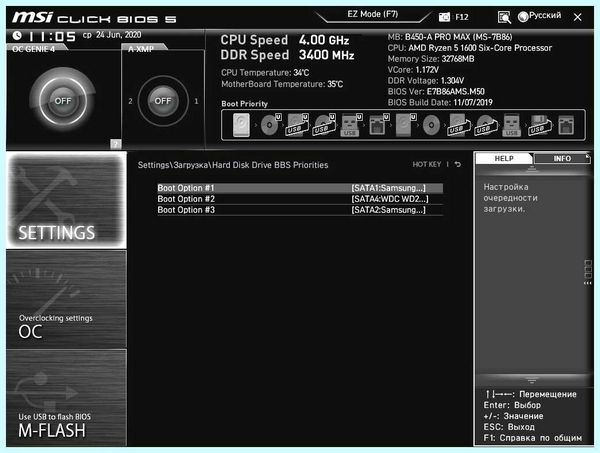Image resolution: width=600 pixels, height=453 pixels.
Task: Click the MB: B450-A PRO MAX text
Action: tap(450, 37)
